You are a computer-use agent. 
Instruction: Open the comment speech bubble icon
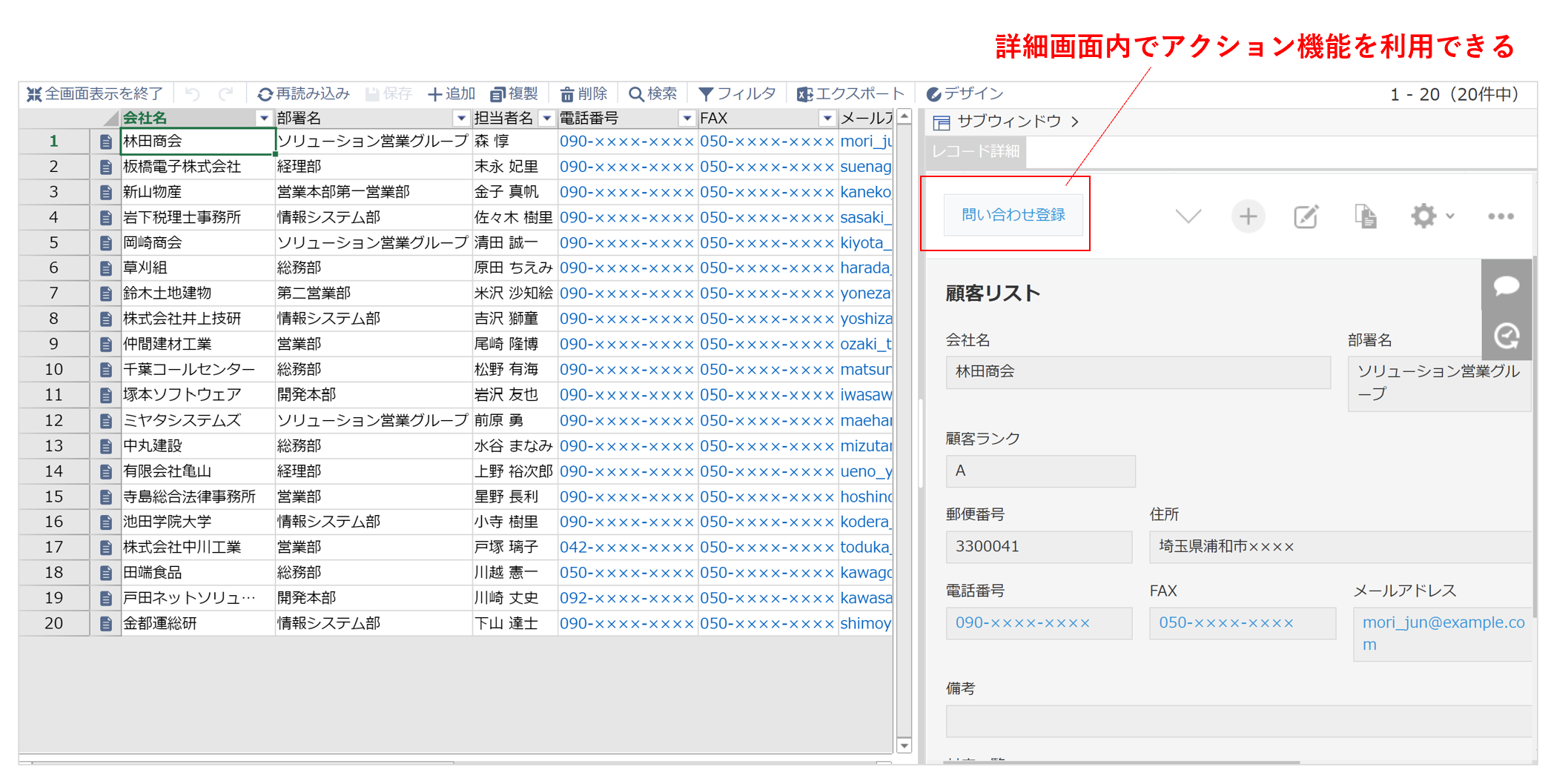click(1506, 285)
